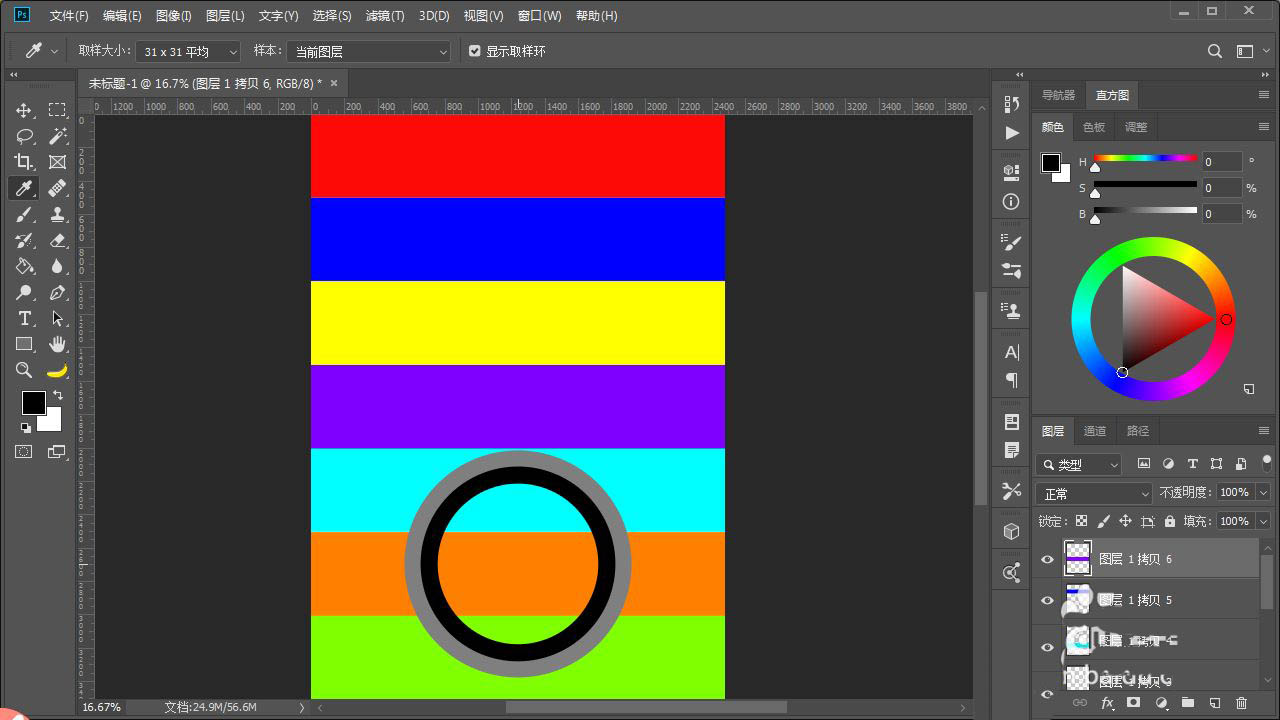Swap foreground and background colors
This screenshot has width=1280, height=720.
coord(58,396)
